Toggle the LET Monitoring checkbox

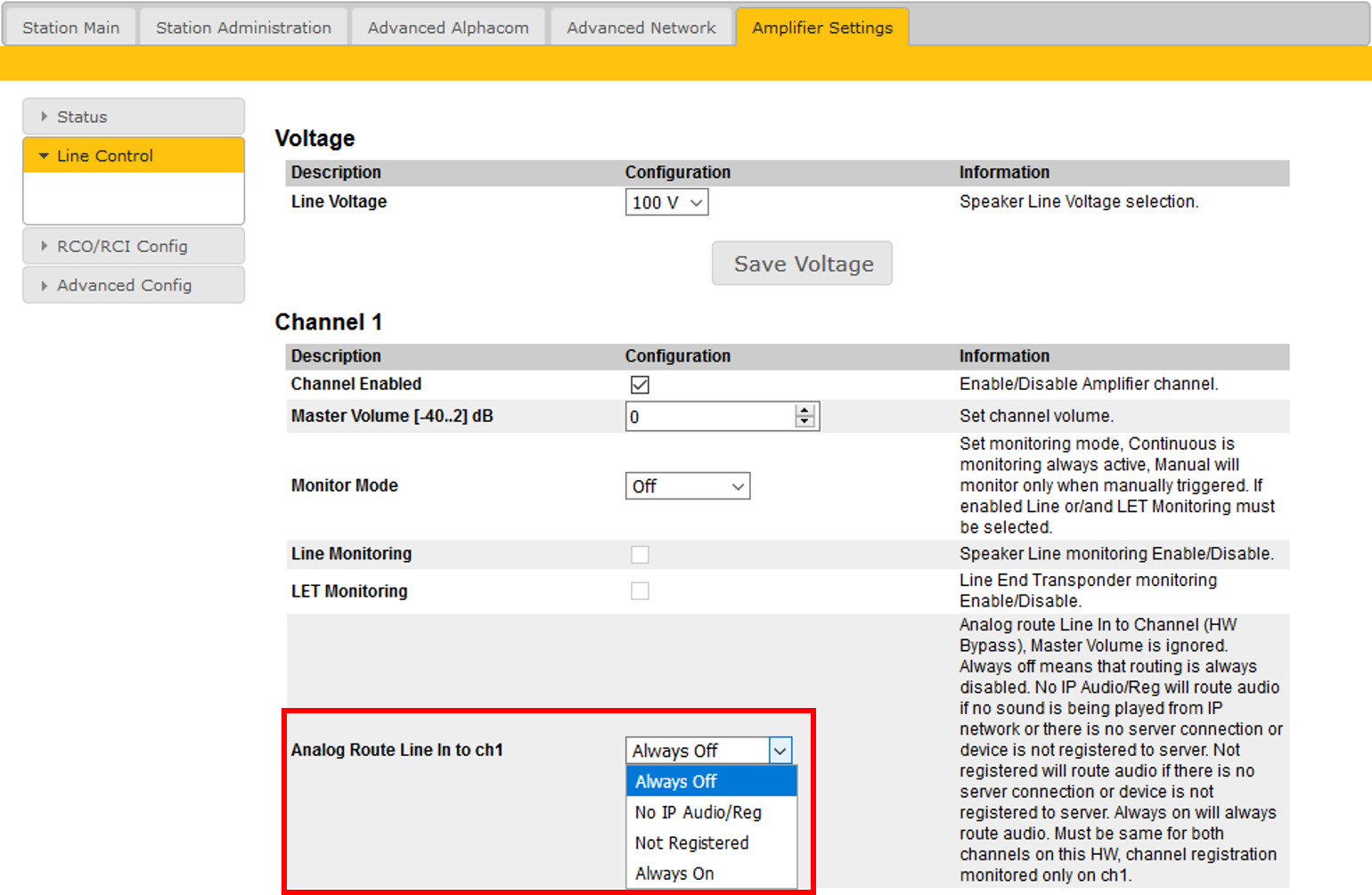(640, 591)
